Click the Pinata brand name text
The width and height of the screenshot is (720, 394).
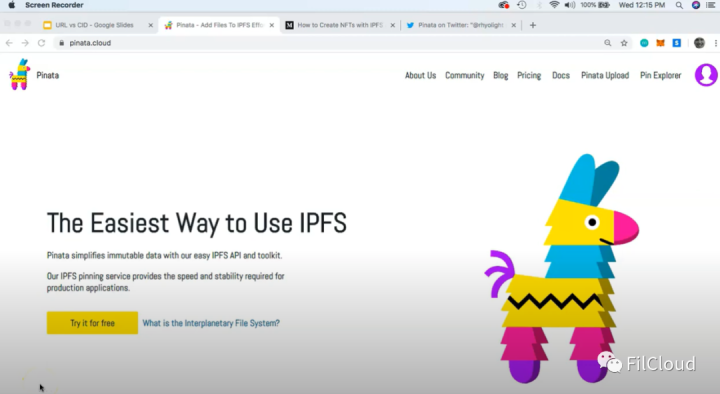pyautogui.click(x=48, y=75)
